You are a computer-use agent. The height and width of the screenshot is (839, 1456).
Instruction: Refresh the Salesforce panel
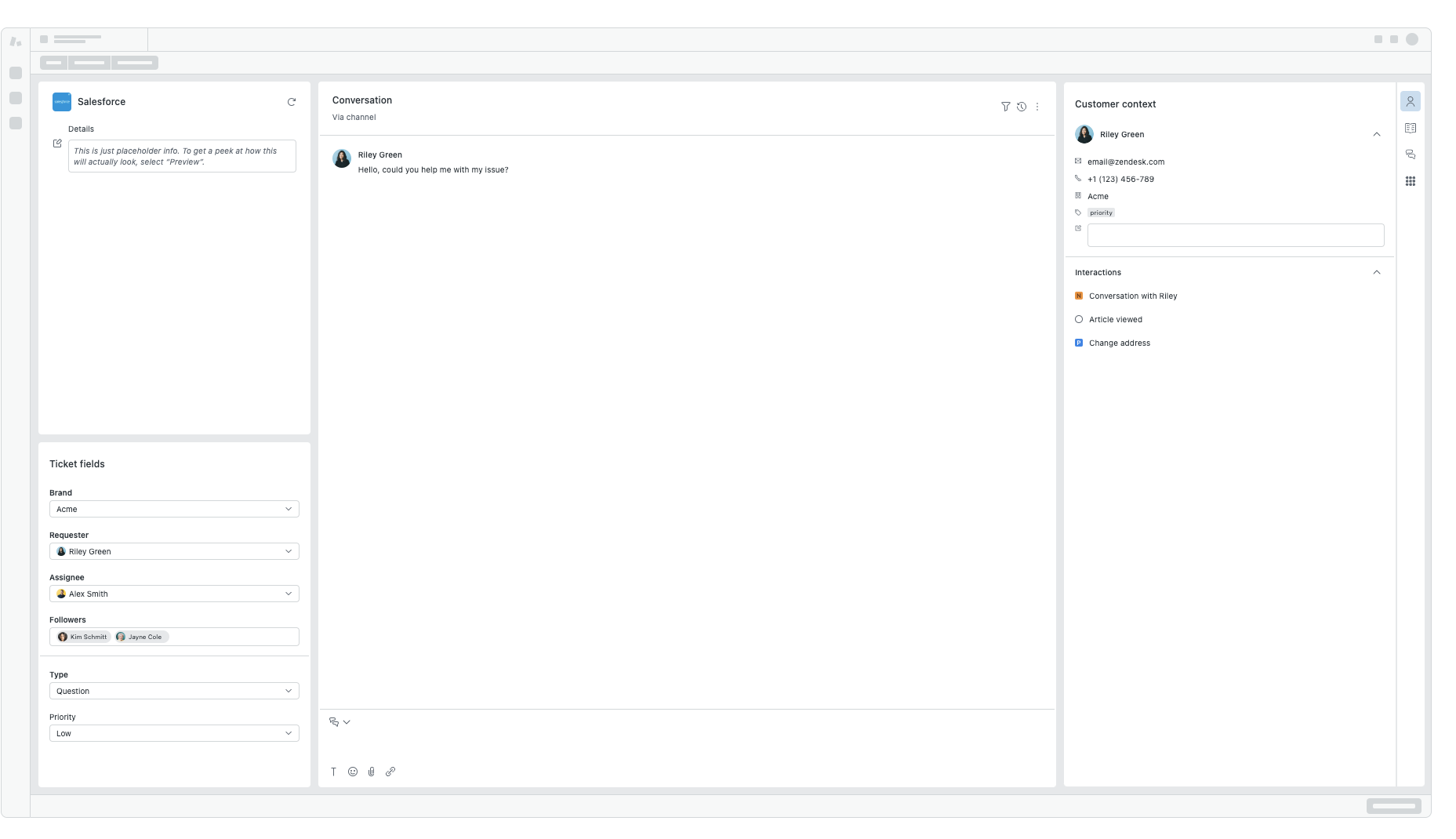pos(292,102)
